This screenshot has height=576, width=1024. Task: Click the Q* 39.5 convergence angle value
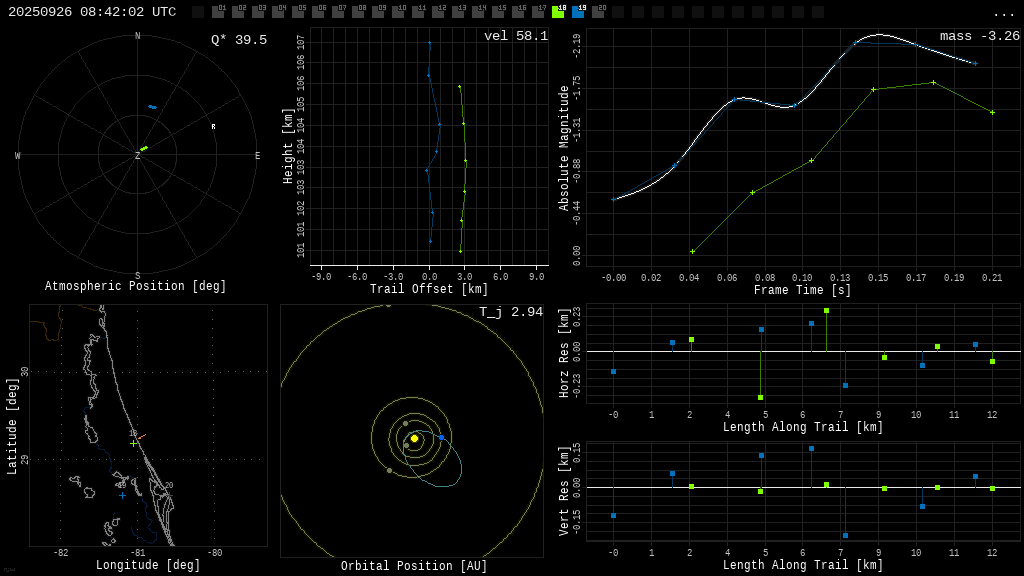pyautogui.click(x=238, y=40)
